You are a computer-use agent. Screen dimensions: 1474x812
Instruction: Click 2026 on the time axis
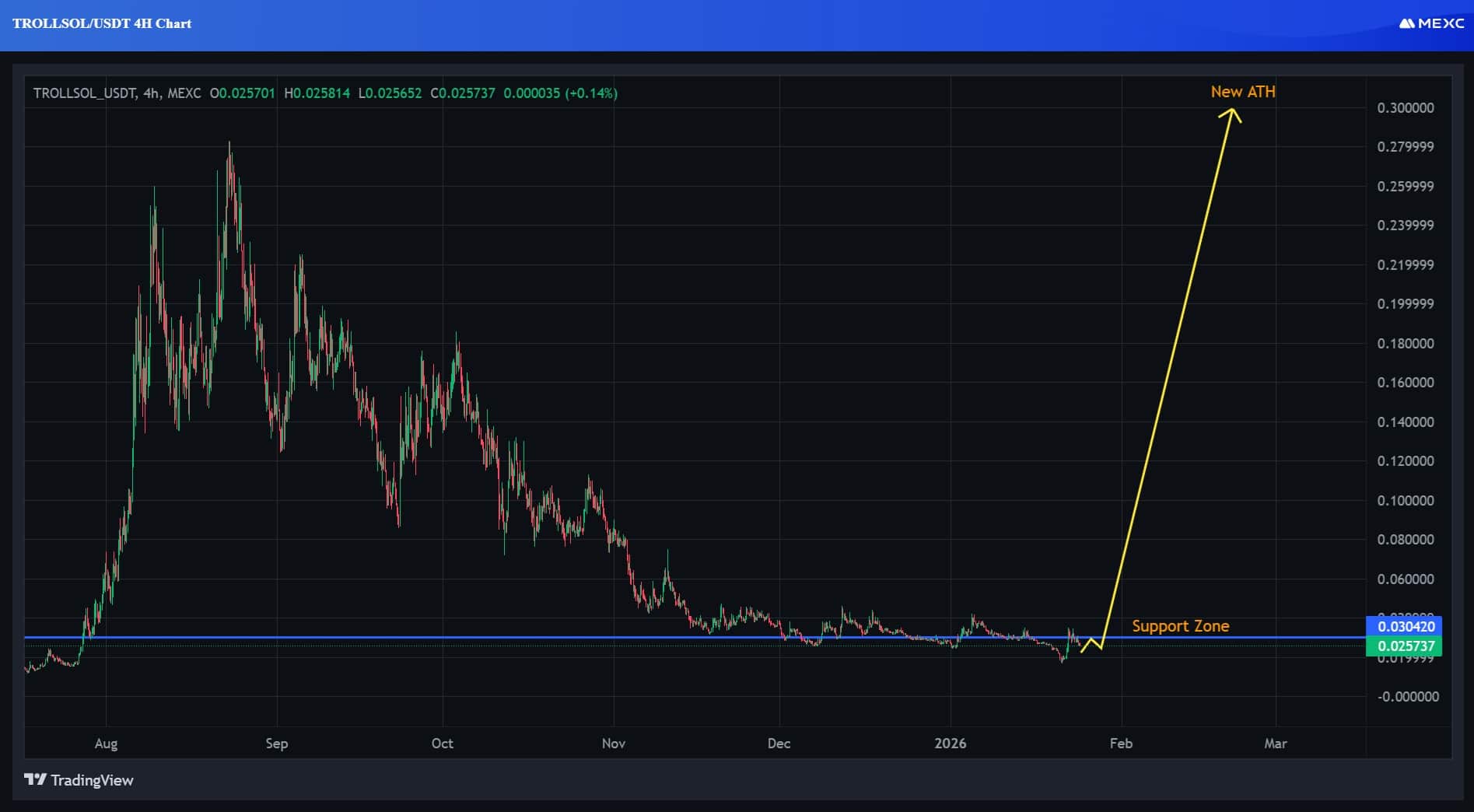point(951,744)
